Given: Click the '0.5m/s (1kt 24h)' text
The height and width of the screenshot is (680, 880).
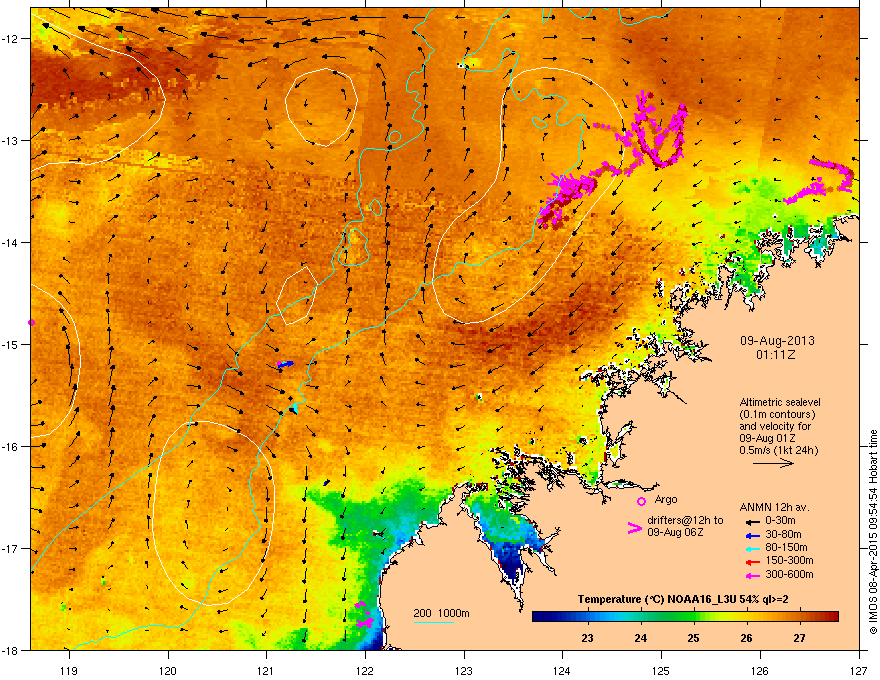Looking at the screenshot, I should pyautogui.click(x=779, y=451).
